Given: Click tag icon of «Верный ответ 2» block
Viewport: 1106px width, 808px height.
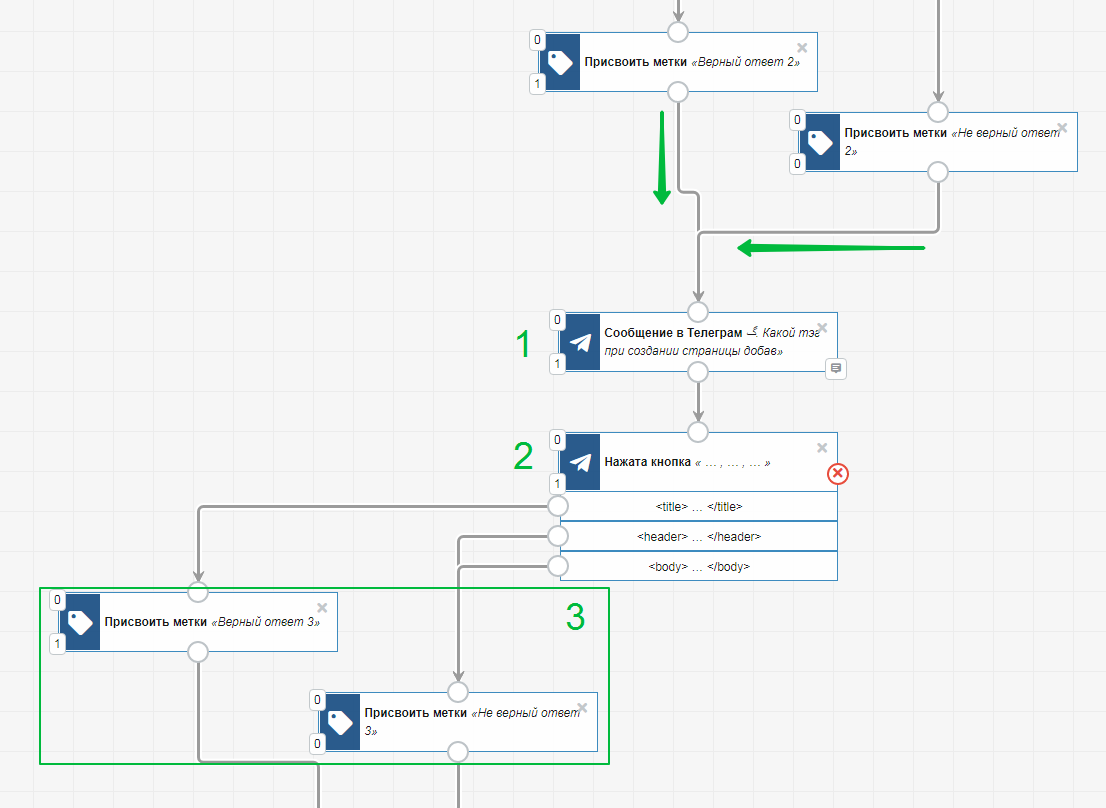Looking at the screenshot, I should tap(561, 62).
